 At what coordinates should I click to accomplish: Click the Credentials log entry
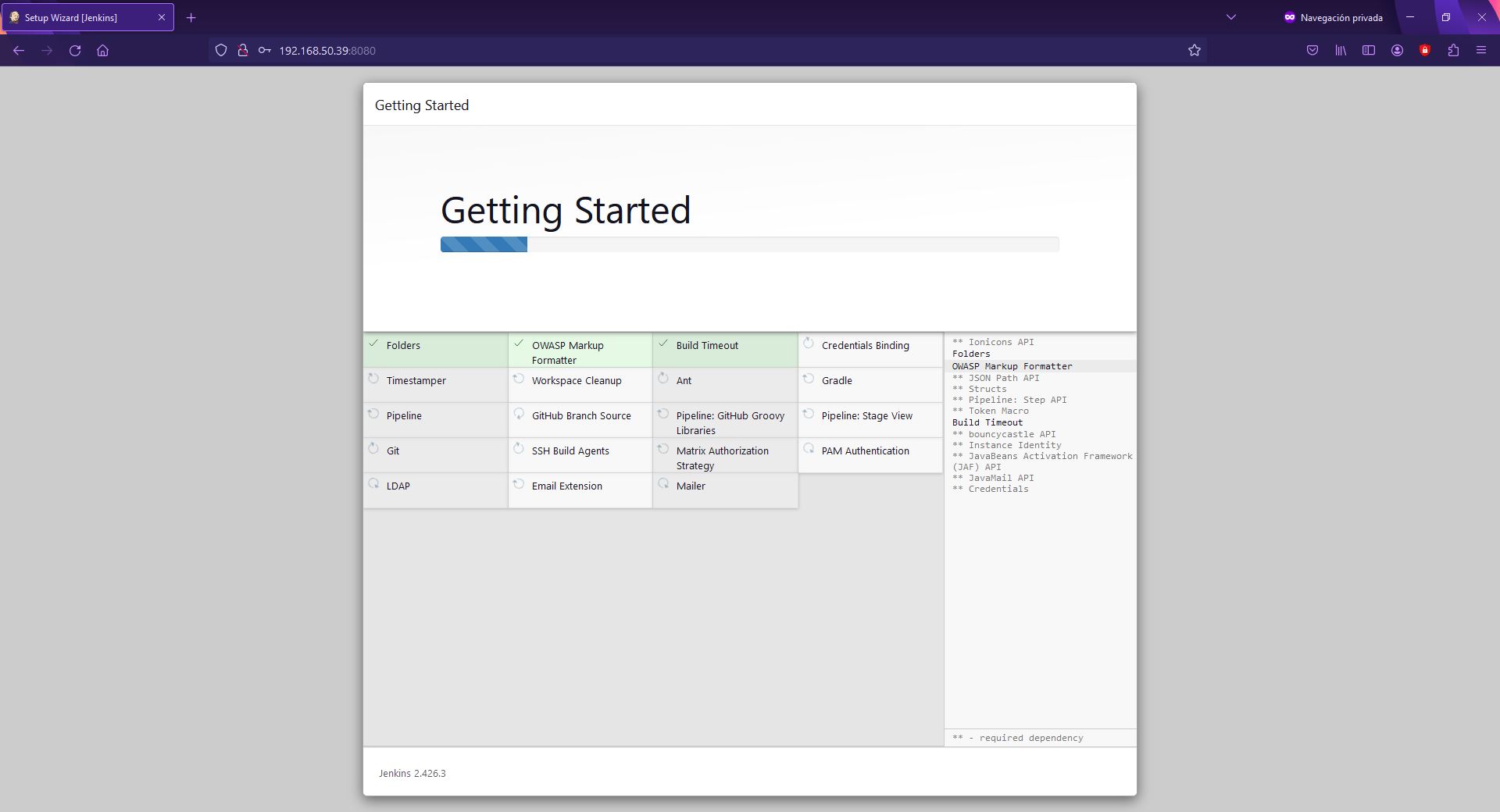pos(991,489)
